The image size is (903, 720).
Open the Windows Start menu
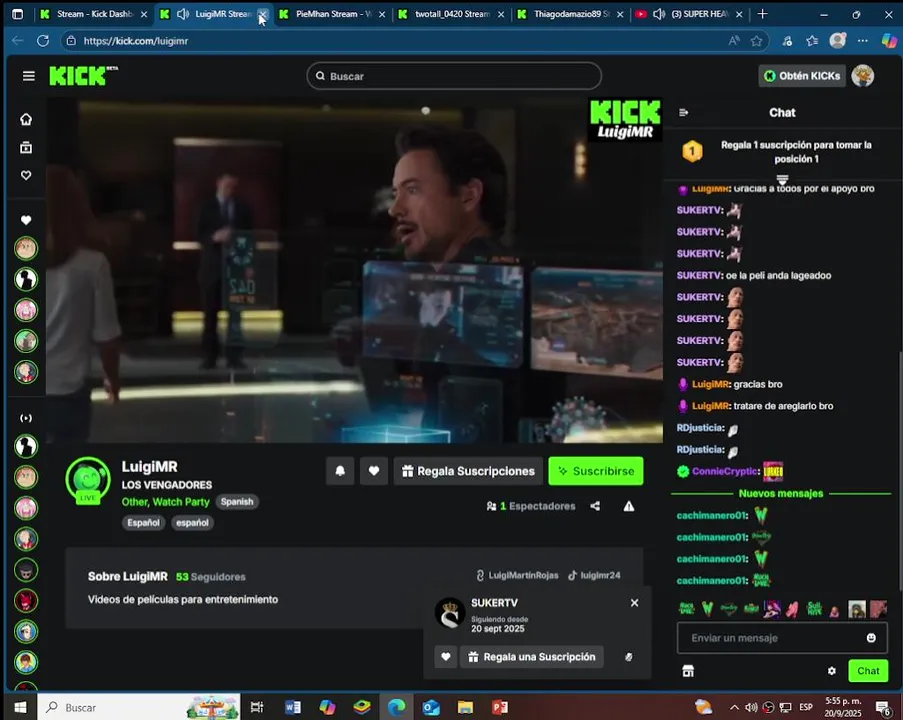pos(20,707)
